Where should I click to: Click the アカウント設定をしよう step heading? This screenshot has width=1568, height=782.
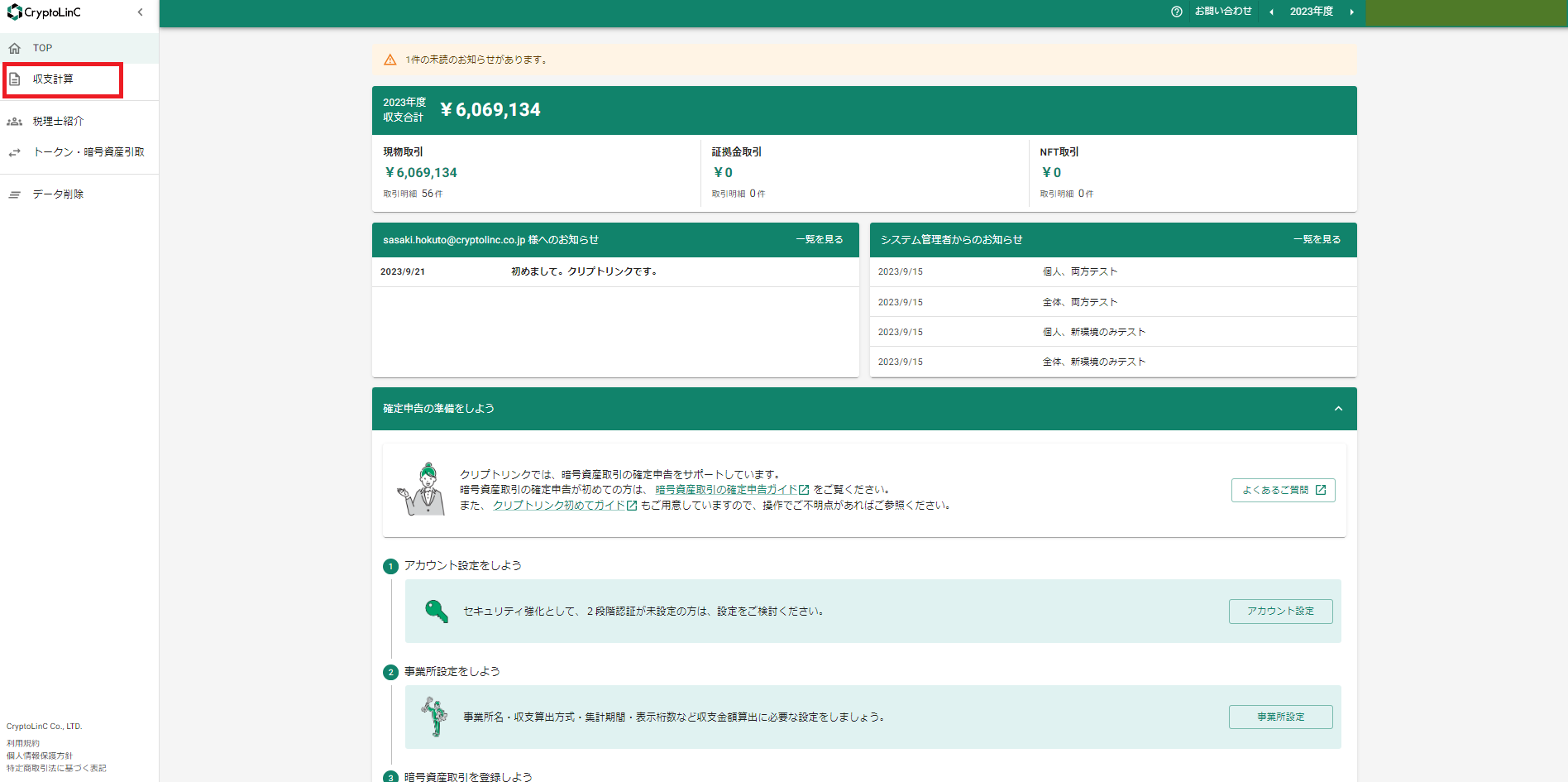463,566
